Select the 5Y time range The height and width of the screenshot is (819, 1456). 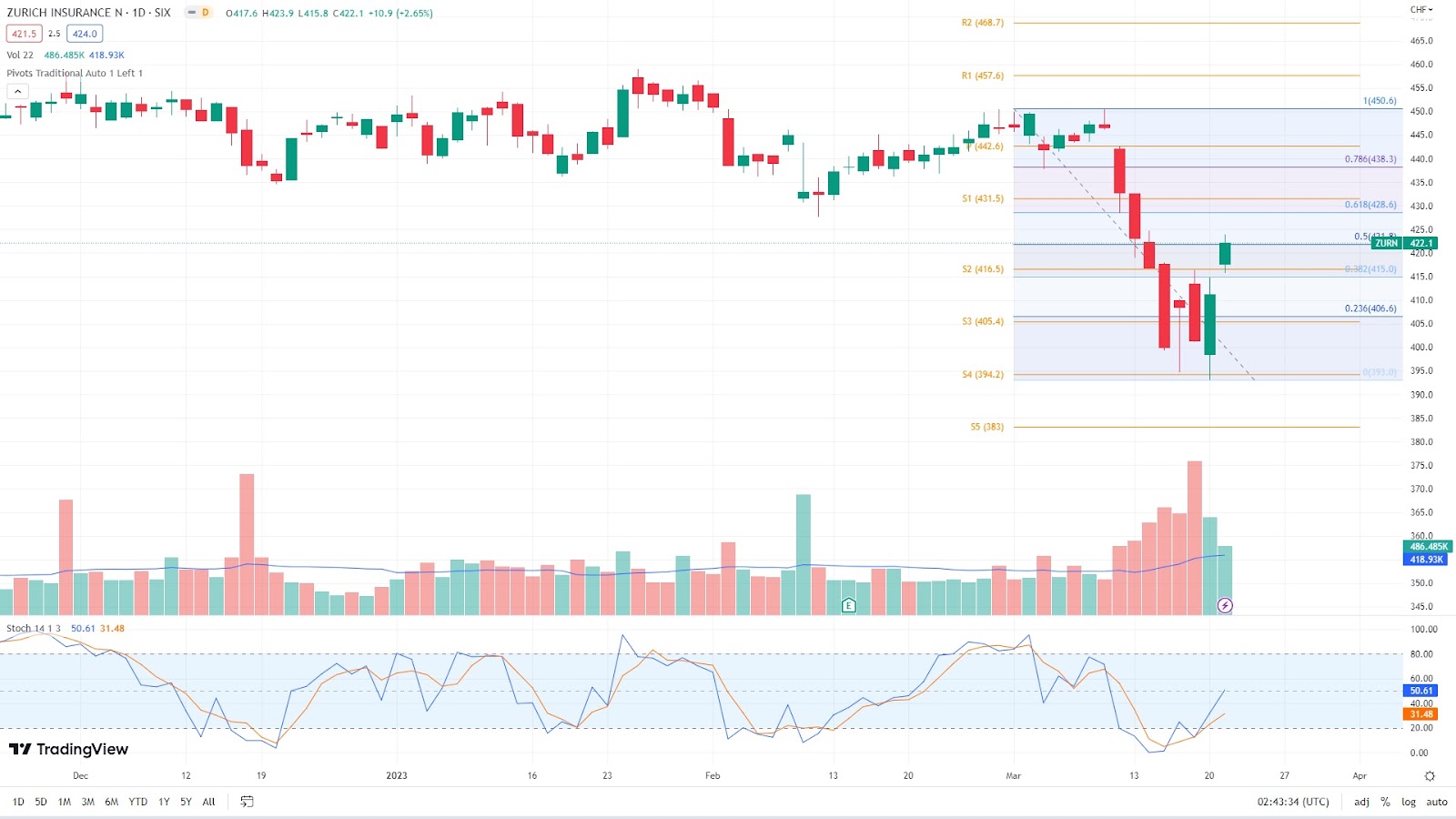[x=186, y=802]
